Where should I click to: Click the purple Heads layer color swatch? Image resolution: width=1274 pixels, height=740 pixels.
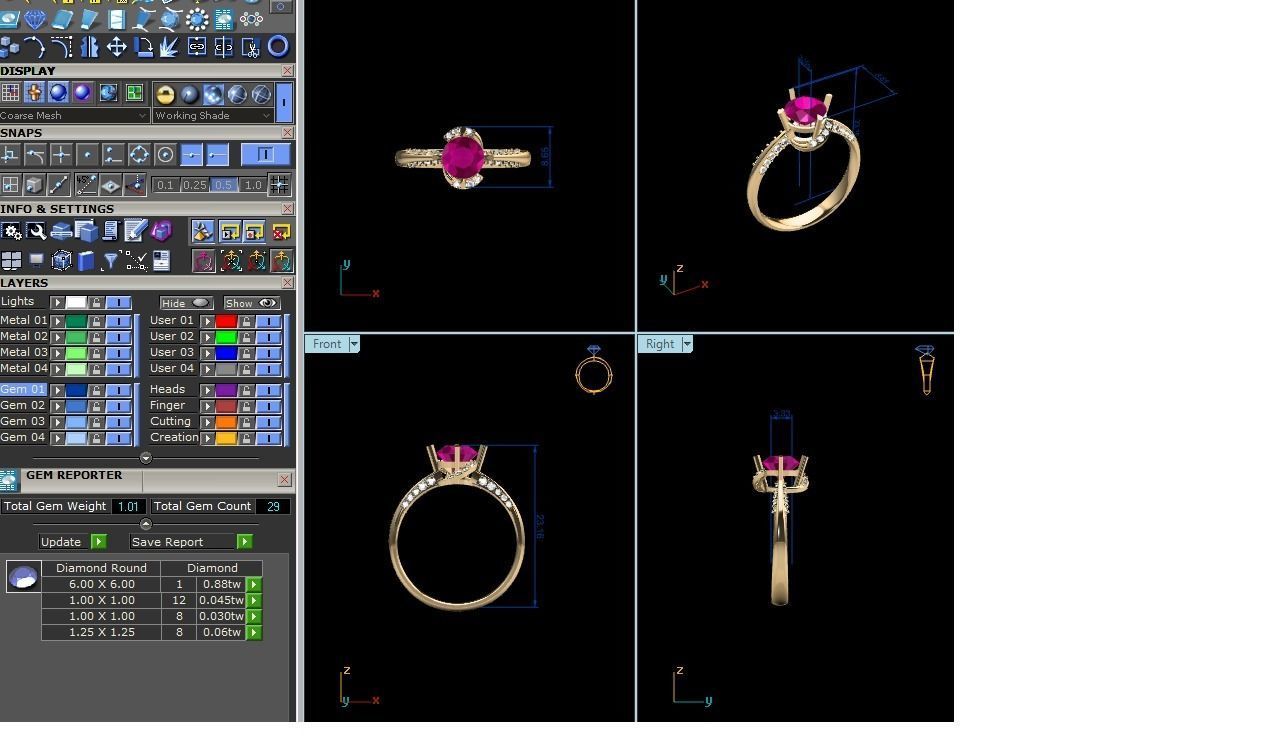pyautogui.click(x=226, y=390)
